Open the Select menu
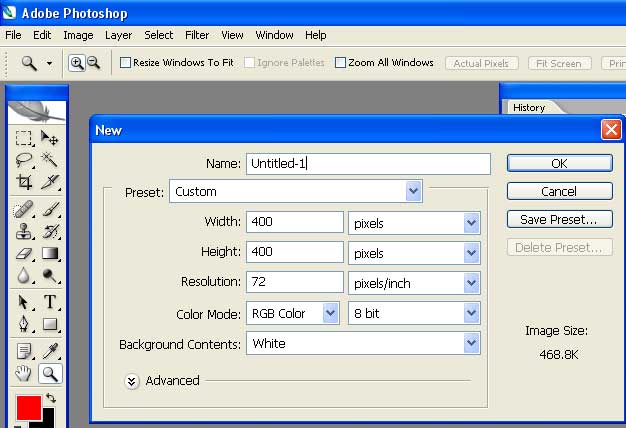626x428 pixels. 158,35
